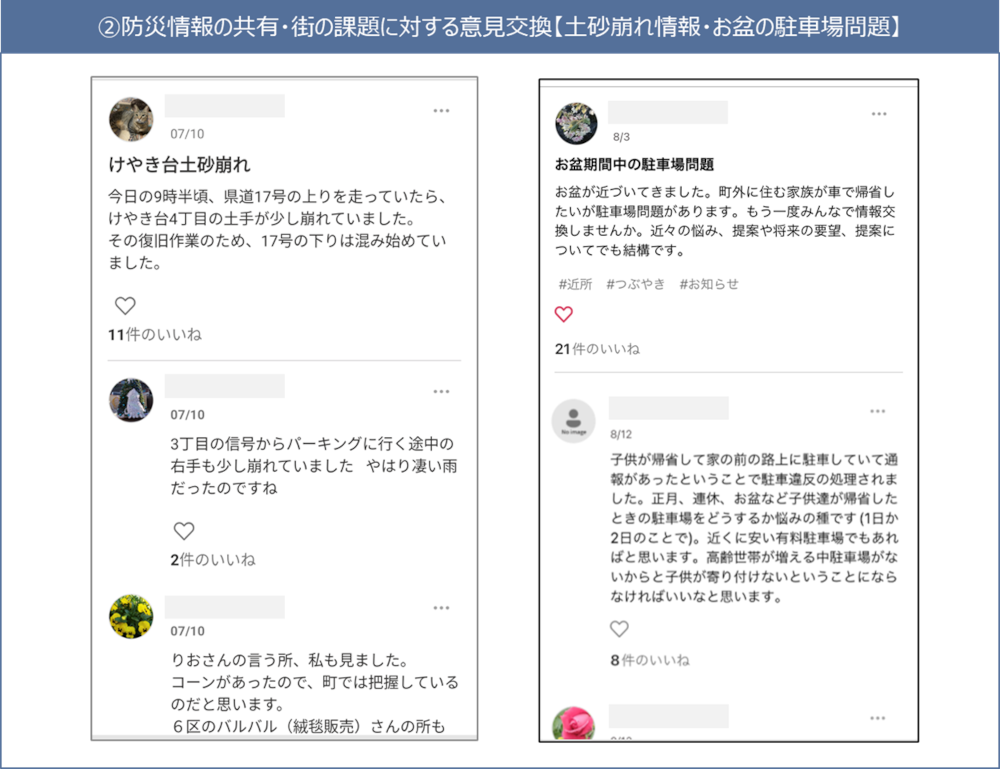This screenshot has width=1000, height=769.
Task: Open options for the rose avatar comment
Action: tap(878, 718)
